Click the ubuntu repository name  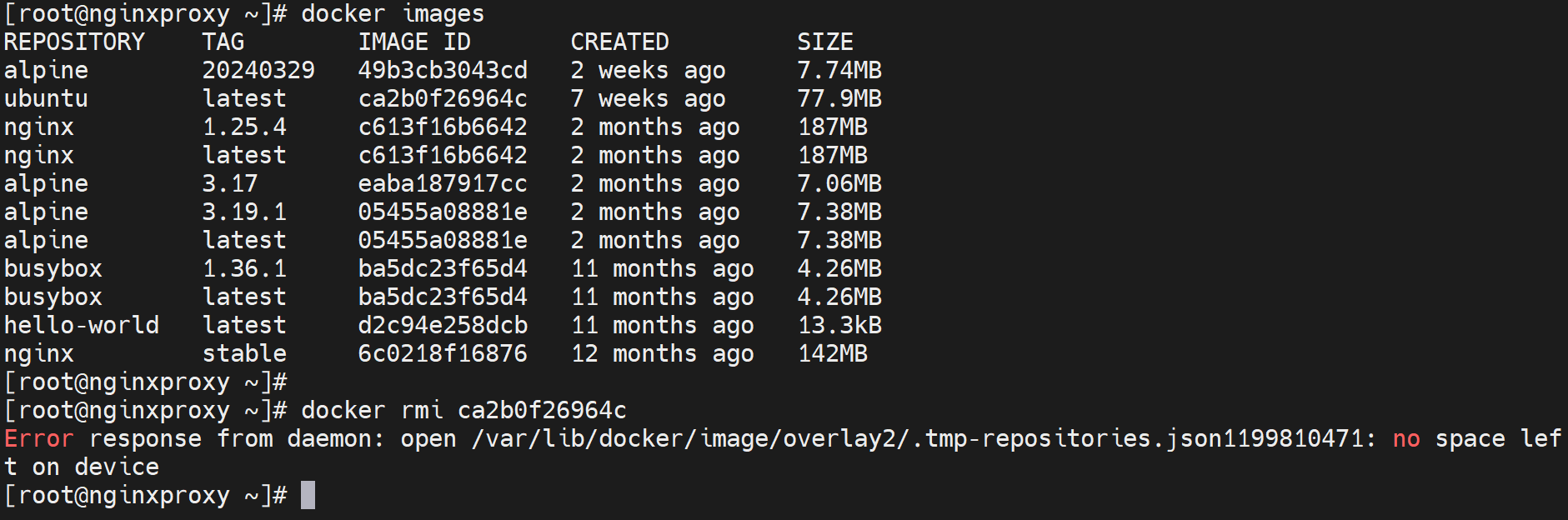[46, 98]
